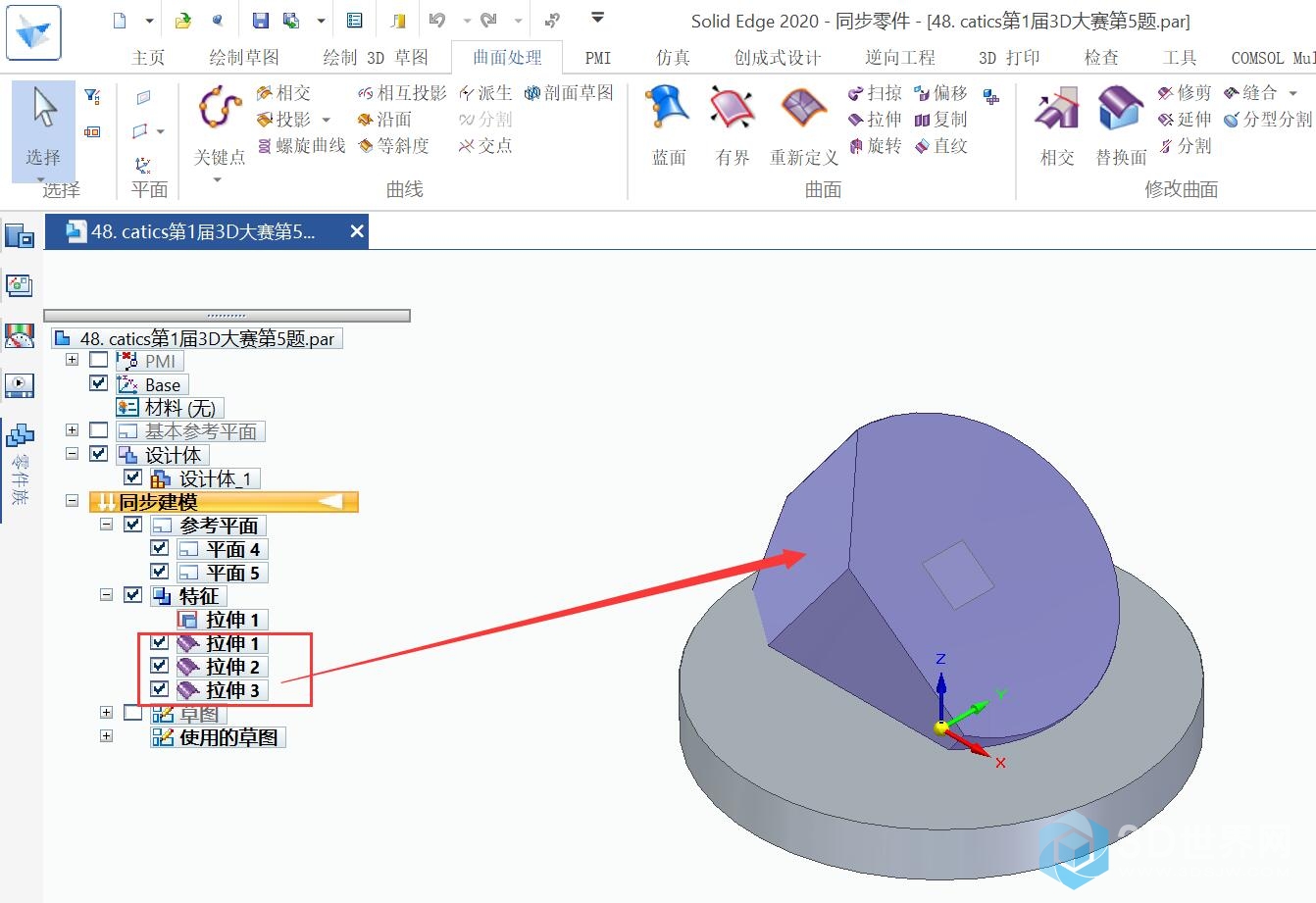Collapse the 同步建模 node
The height and width of the screenshot is (903, 1316).
72,501
